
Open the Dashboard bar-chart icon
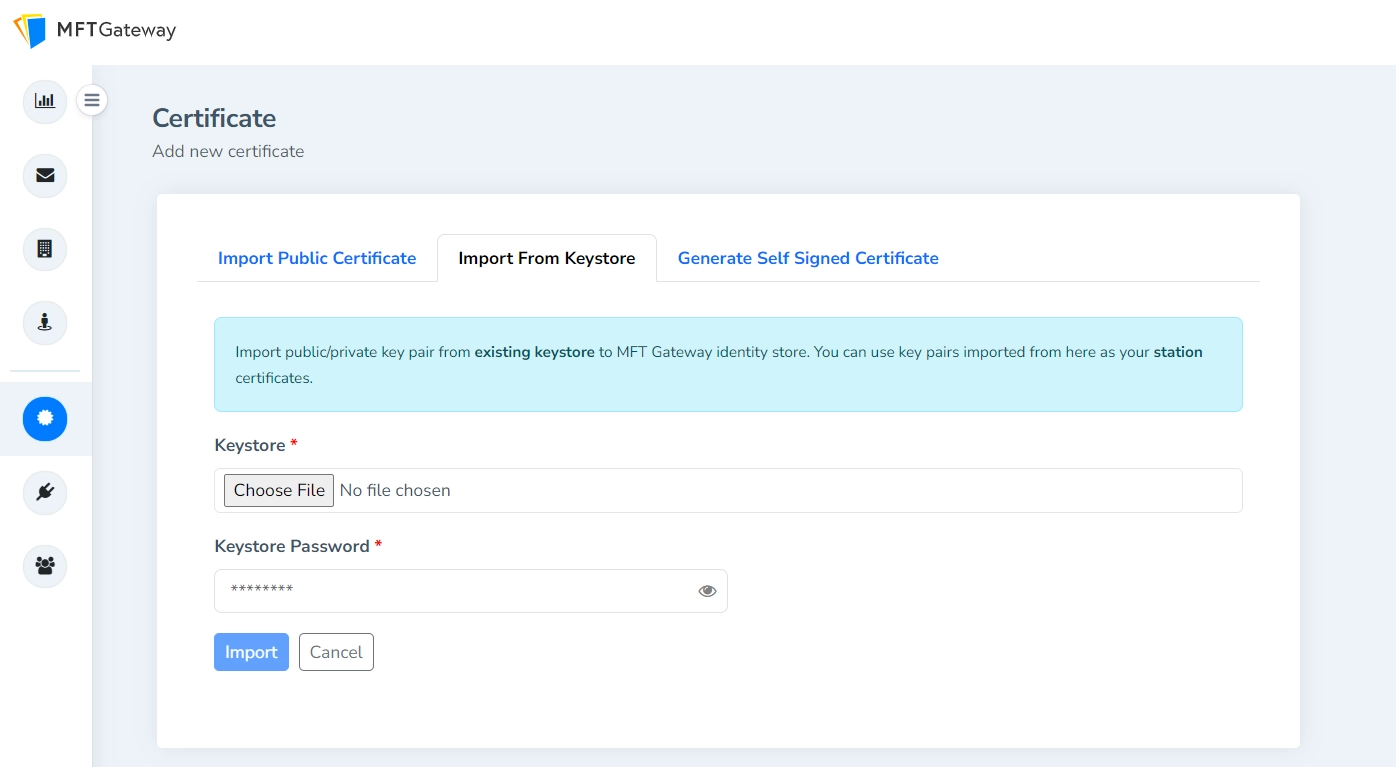point(44,101)
